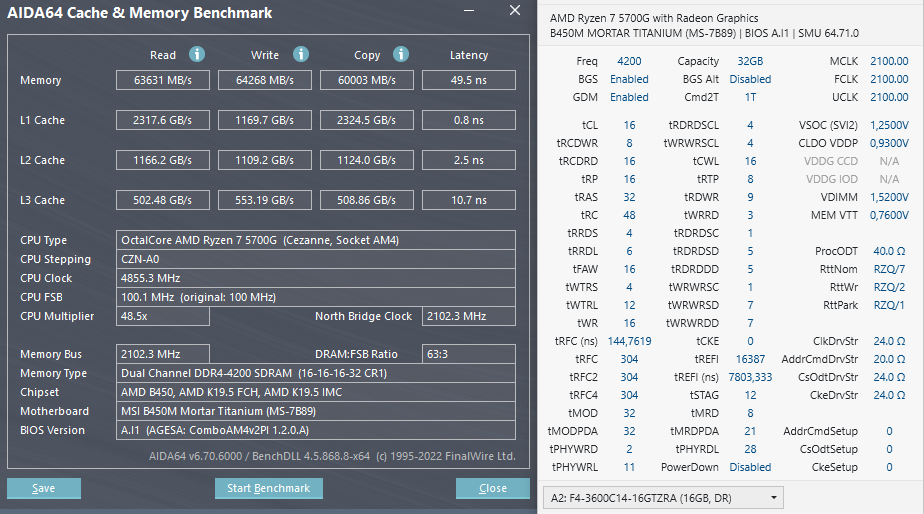Click the Capacity value 32GB

[x=750, y=61]
